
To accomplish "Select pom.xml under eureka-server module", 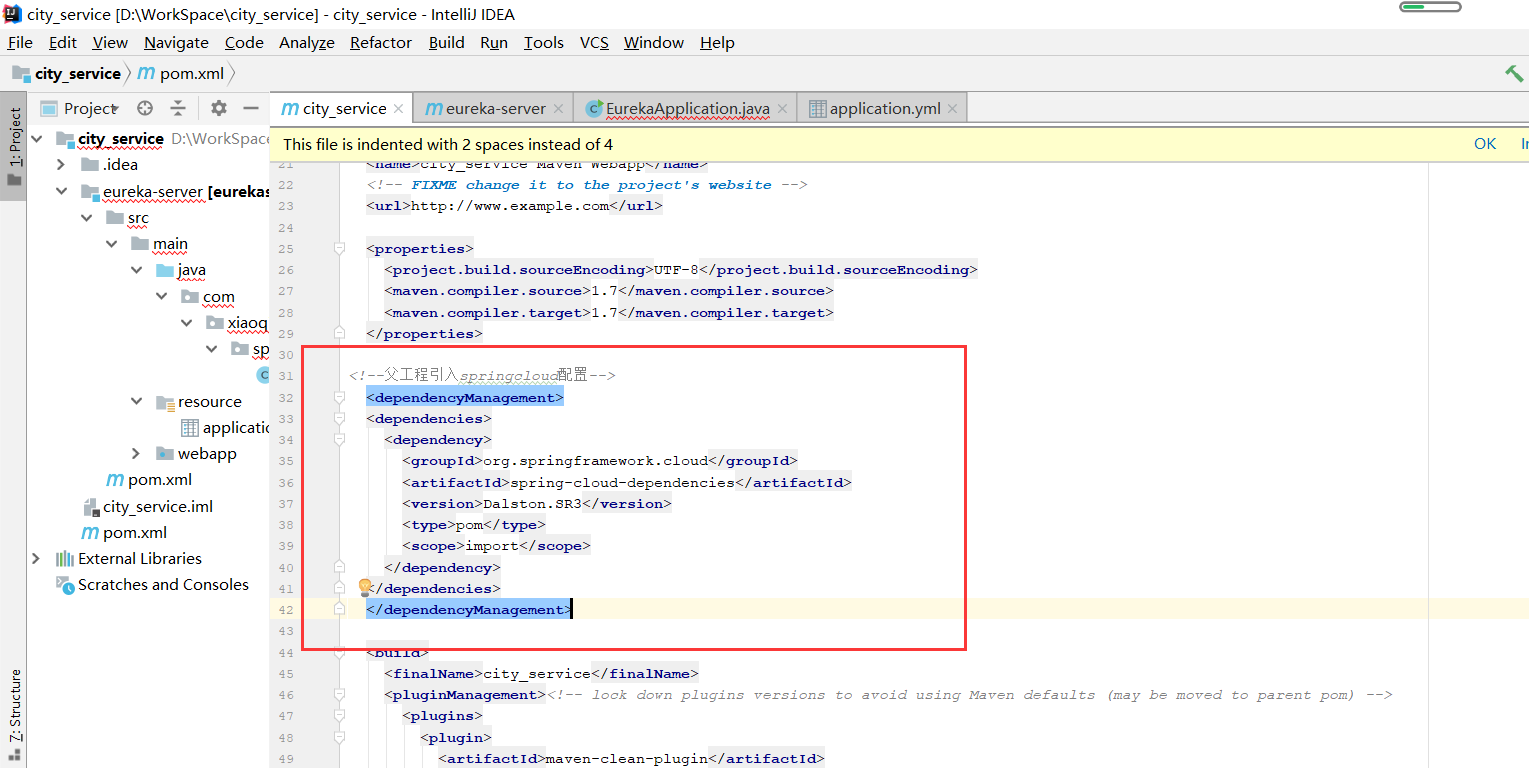I will [149, 480].
